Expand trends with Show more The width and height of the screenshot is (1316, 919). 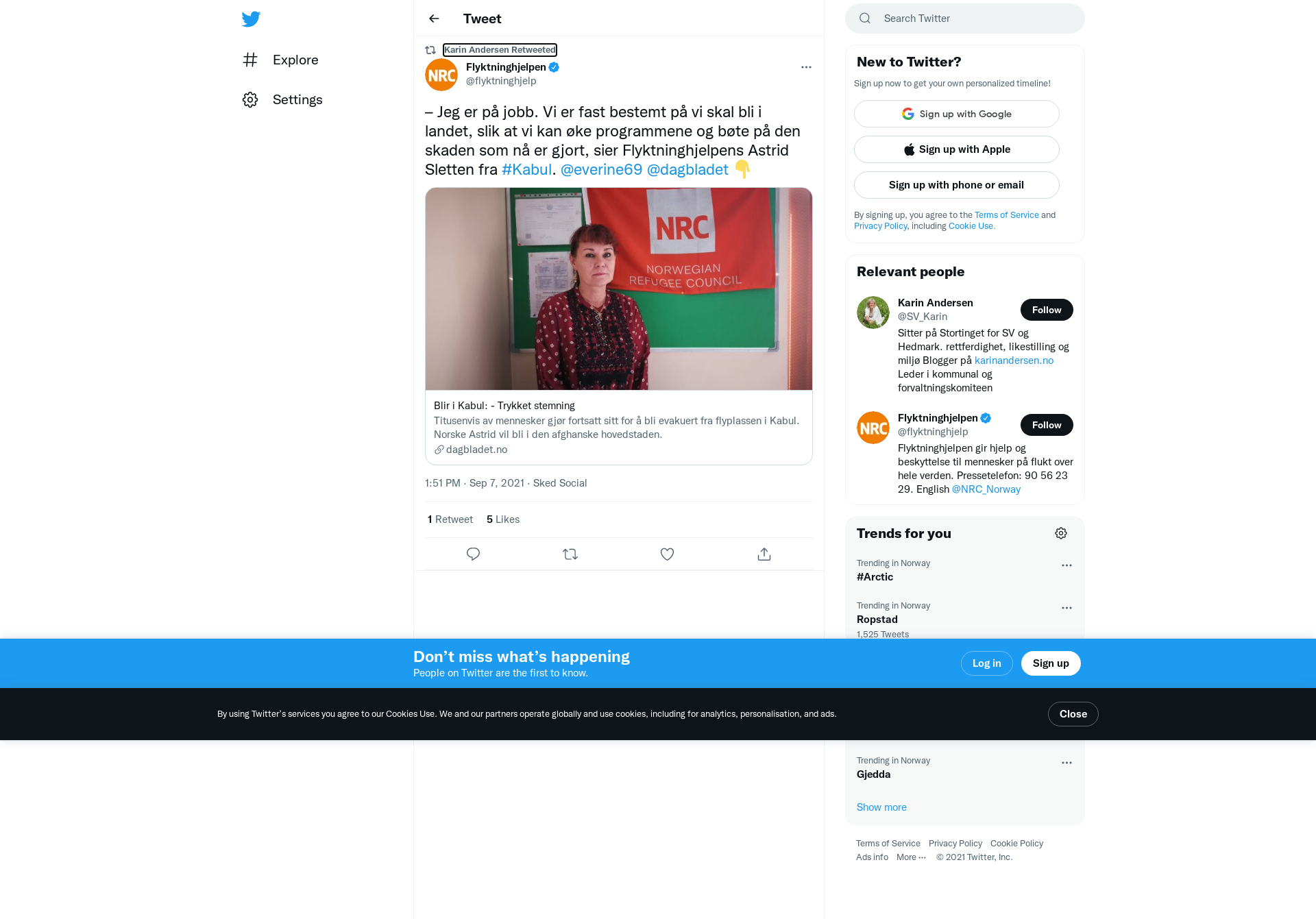[881, 807]
